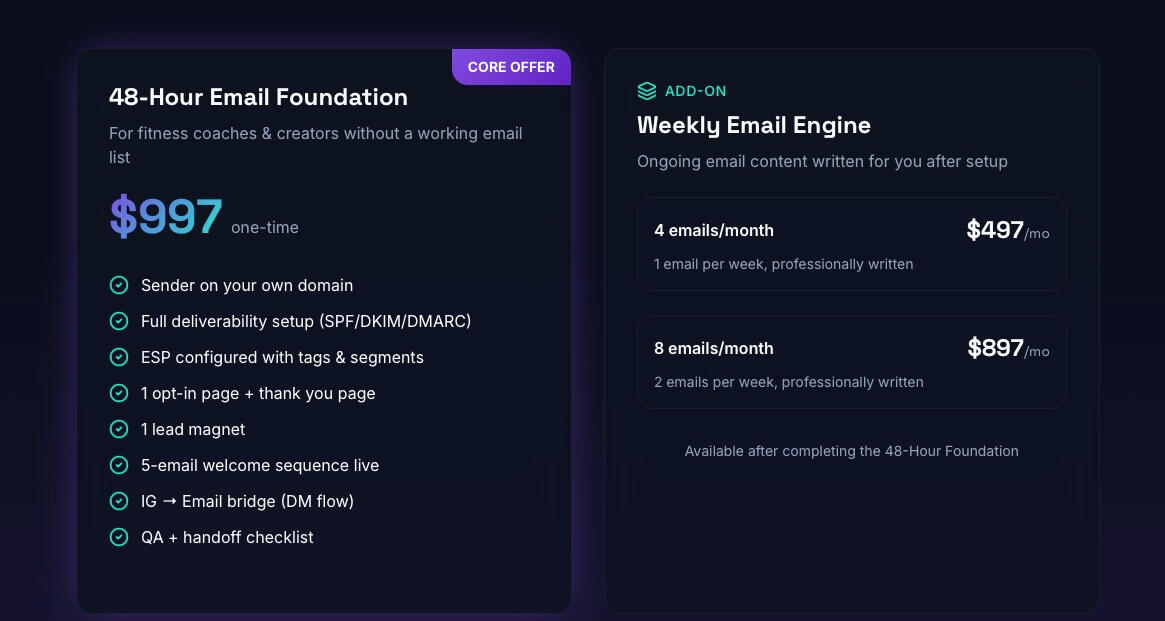Viewport: 1165px width, 621px height.
Task: Click the CORE OFFER badge
Action: tap(511, 67)
